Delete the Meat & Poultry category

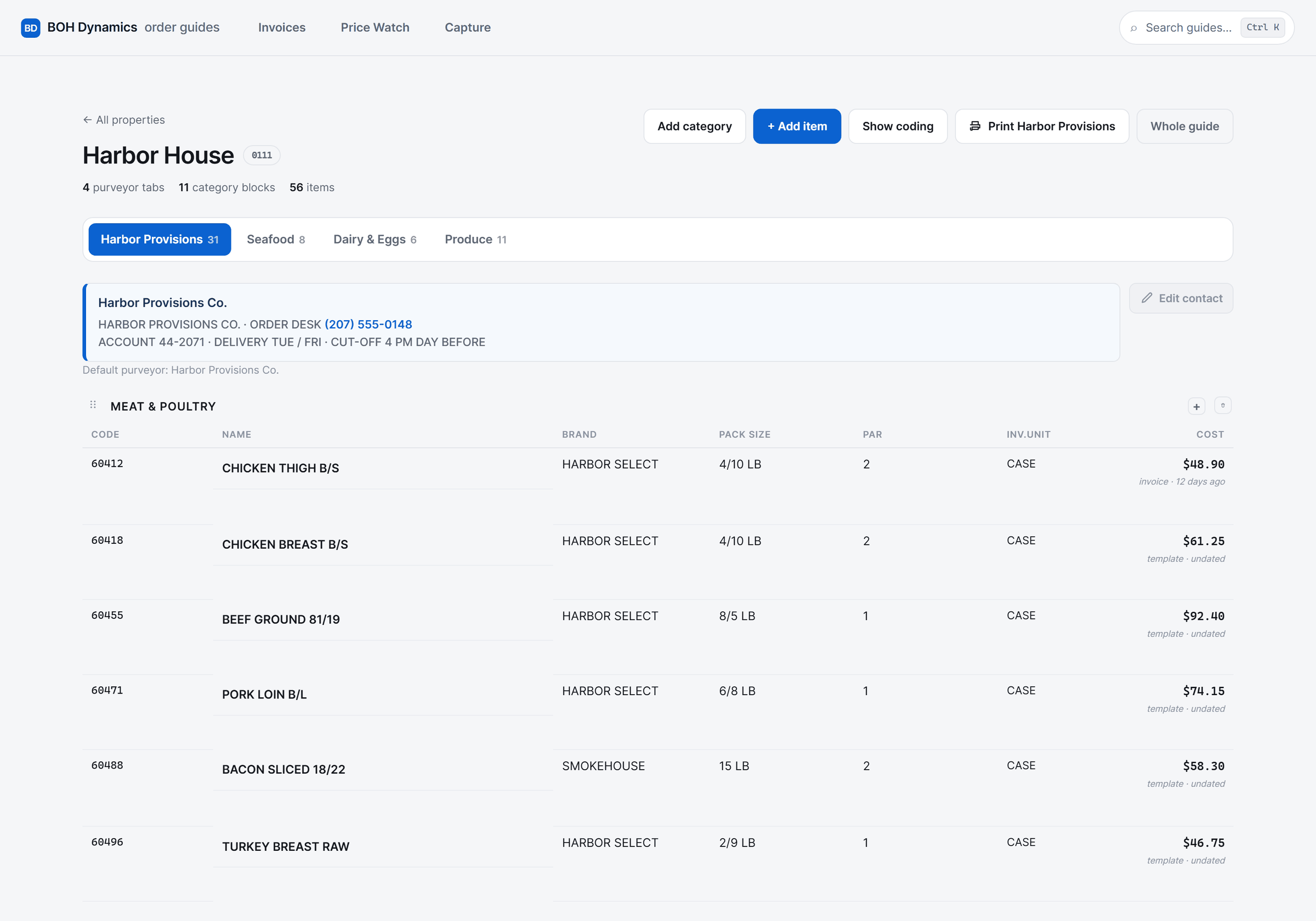[1223, 405]
